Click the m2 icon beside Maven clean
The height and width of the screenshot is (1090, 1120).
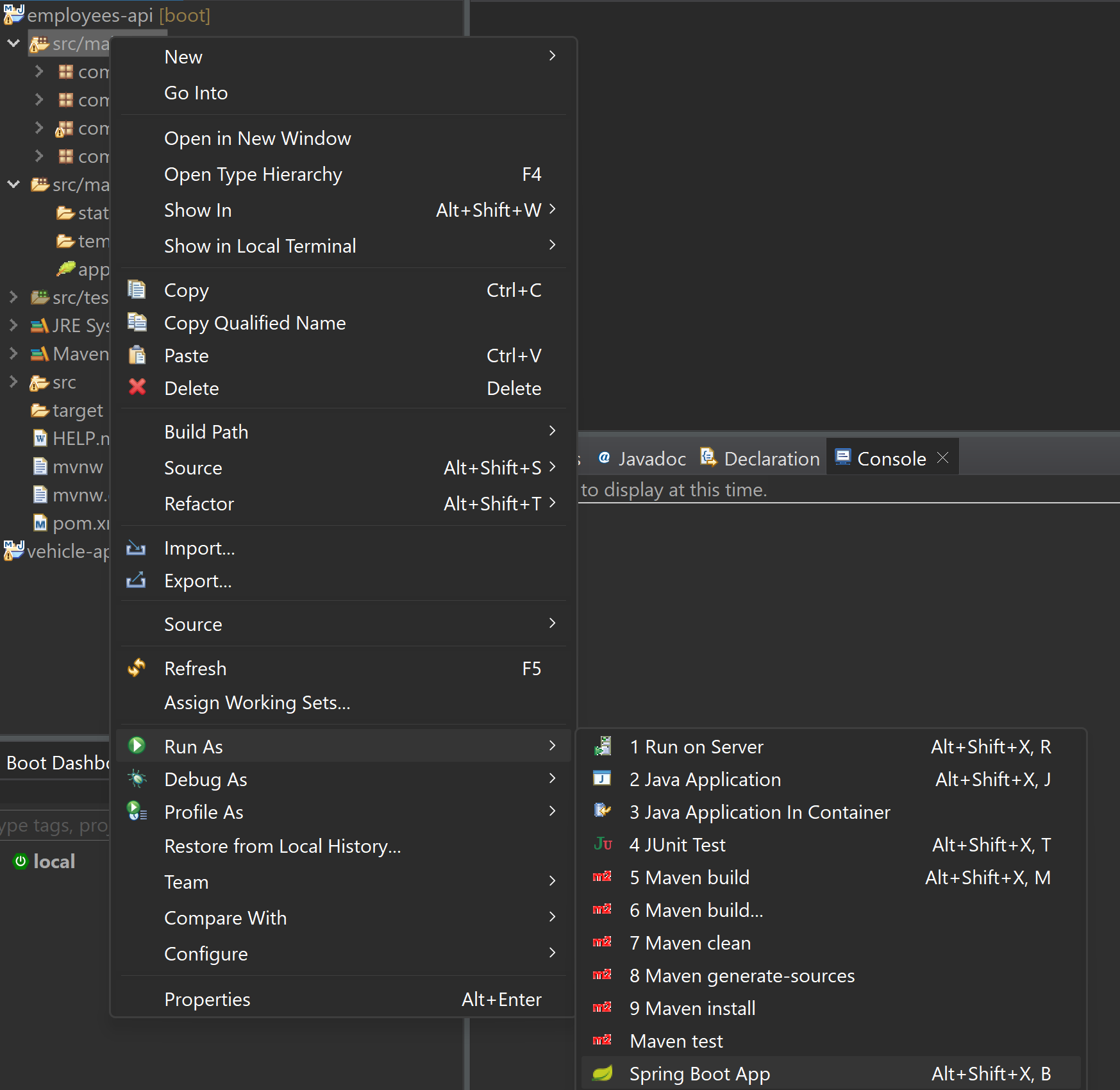point(602,943)
